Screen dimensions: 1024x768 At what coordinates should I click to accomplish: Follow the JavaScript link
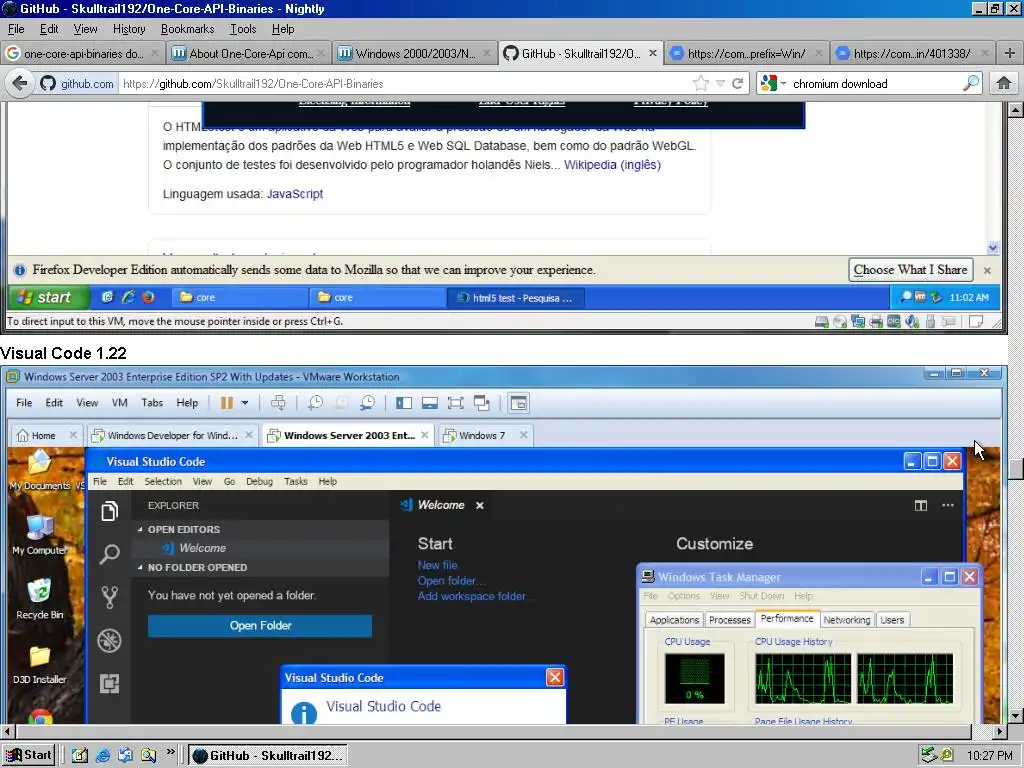[295, 193]
